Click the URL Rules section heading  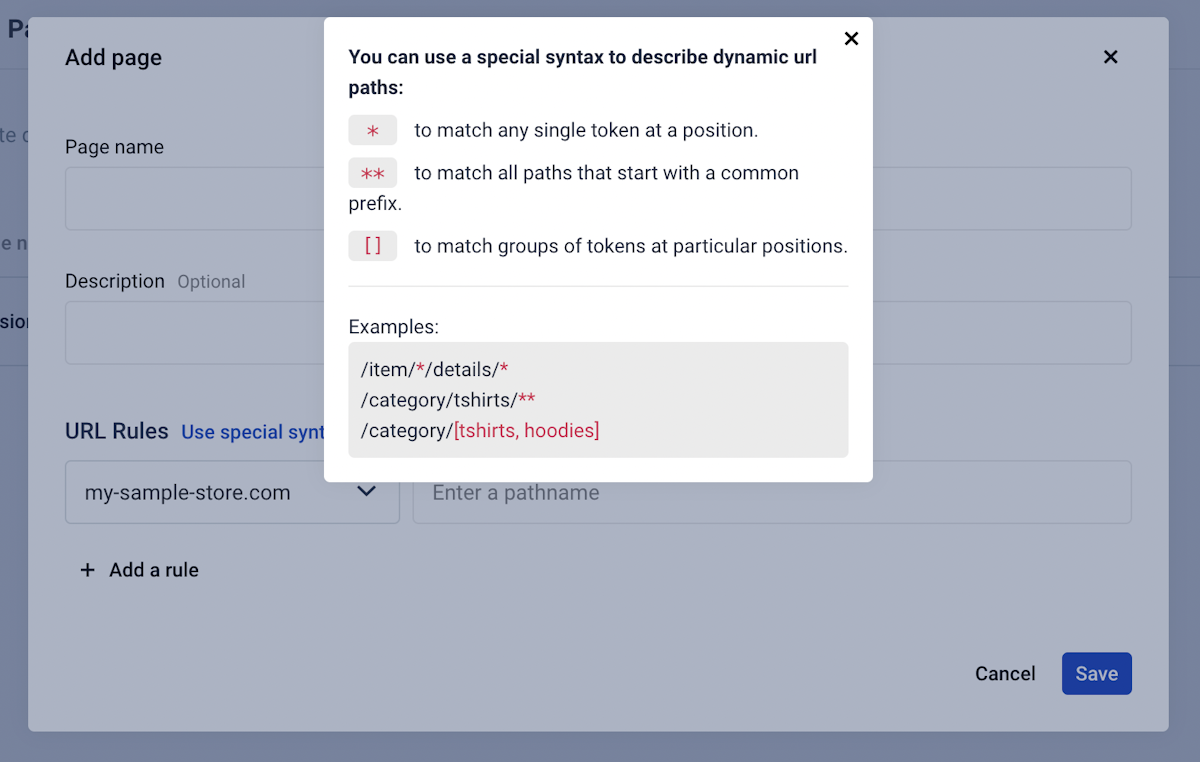click(x=117, y=431)
